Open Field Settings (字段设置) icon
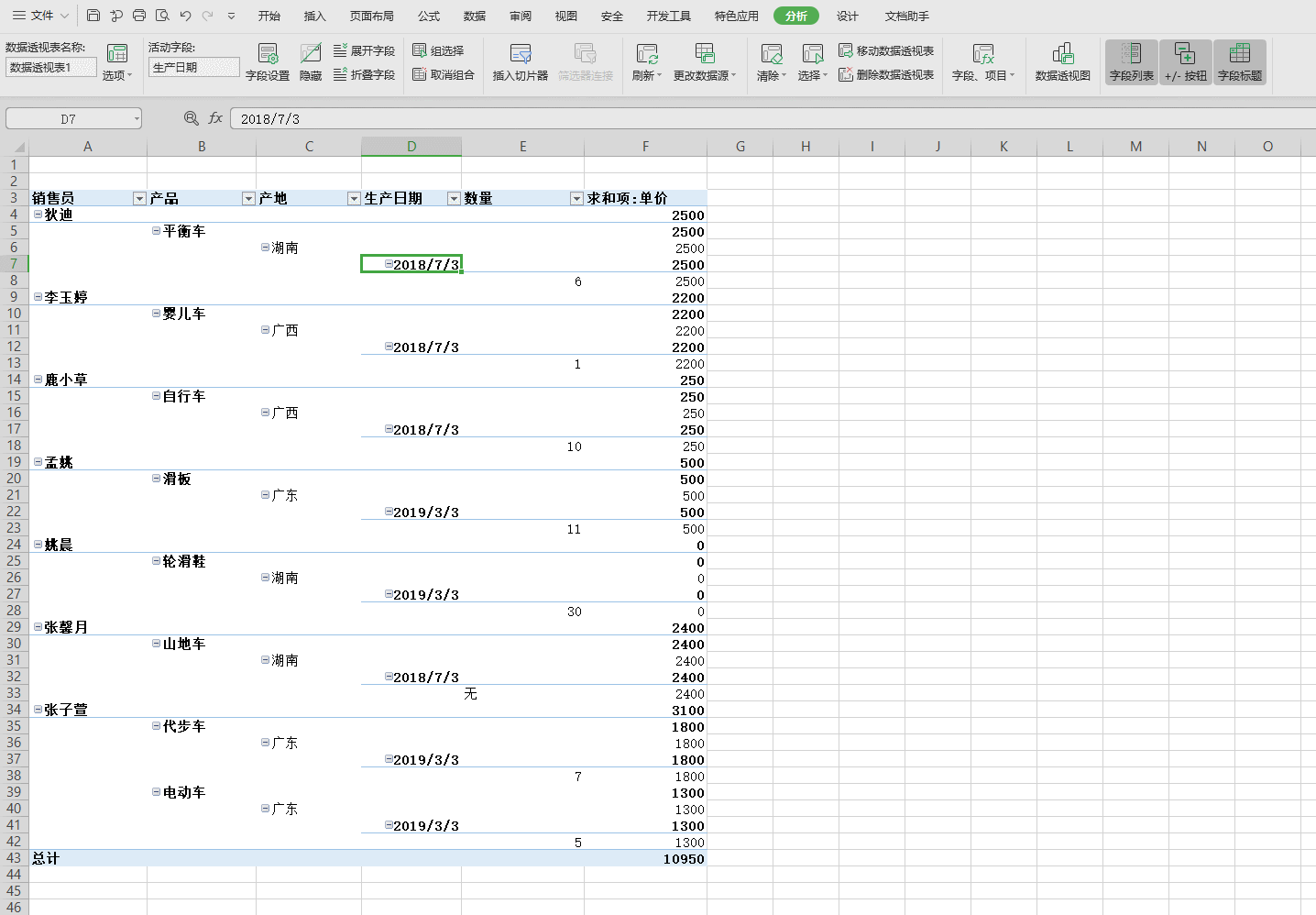This screenshot has width=1316, height=915. pyautogui.click(x=268, y=54)
